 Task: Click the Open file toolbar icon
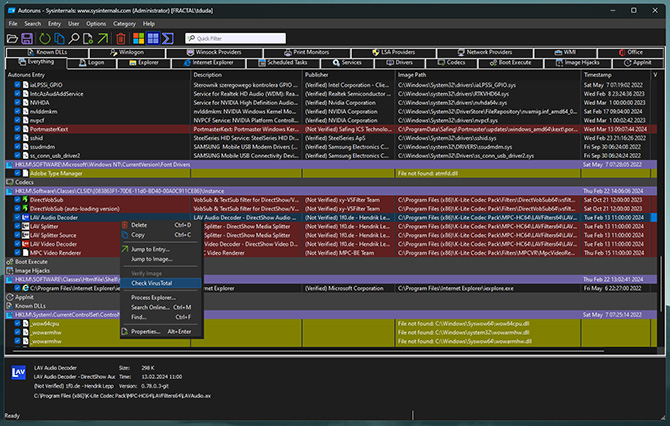(x=12, y=38)
